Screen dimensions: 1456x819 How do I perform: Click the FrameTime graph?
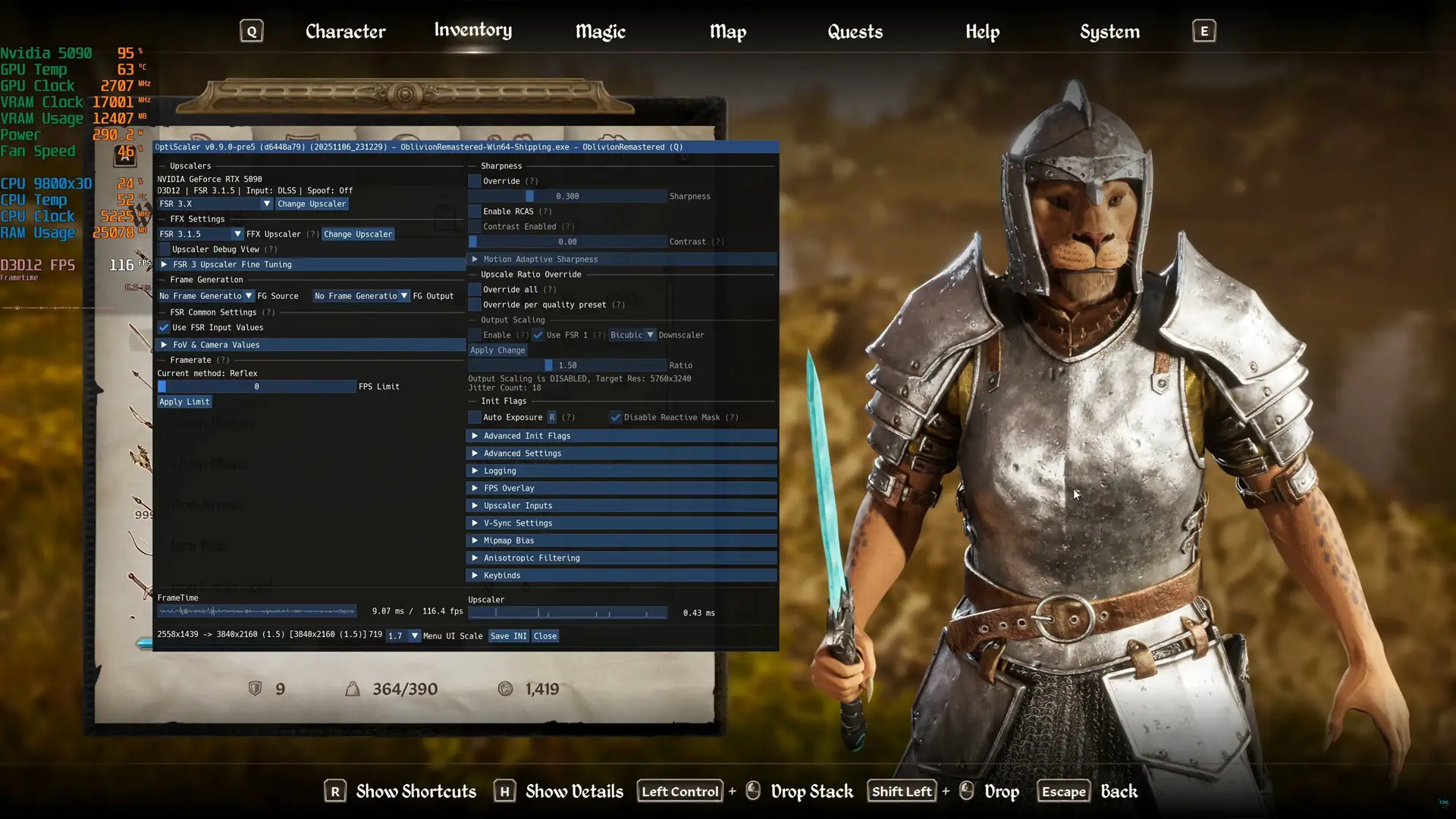click(x=256, y=611)
